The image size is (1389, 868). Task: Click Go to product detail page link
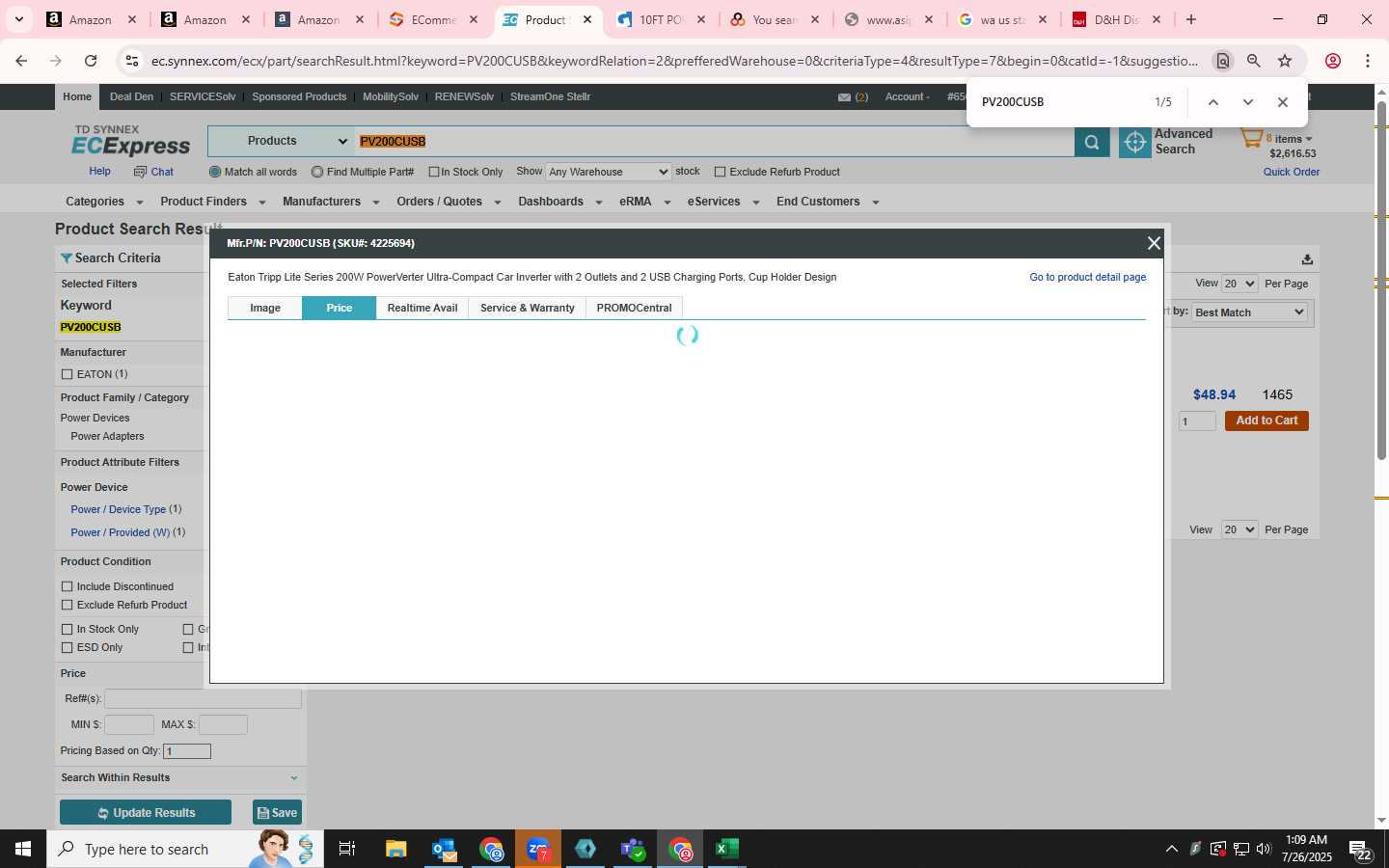pos(1088,277)
